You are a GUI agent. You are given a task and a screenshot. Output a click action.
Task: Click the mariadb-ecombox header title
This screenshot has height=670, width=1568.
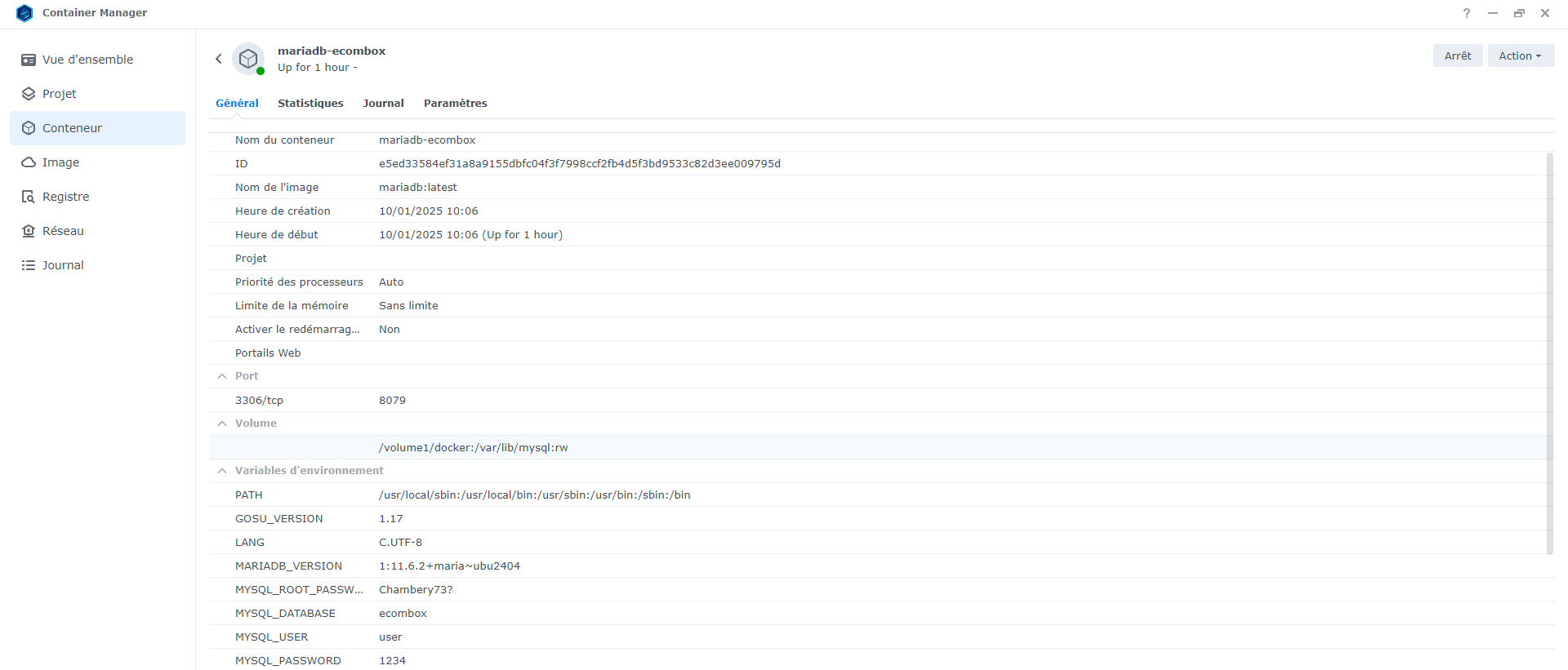click(x=332, y=51)
